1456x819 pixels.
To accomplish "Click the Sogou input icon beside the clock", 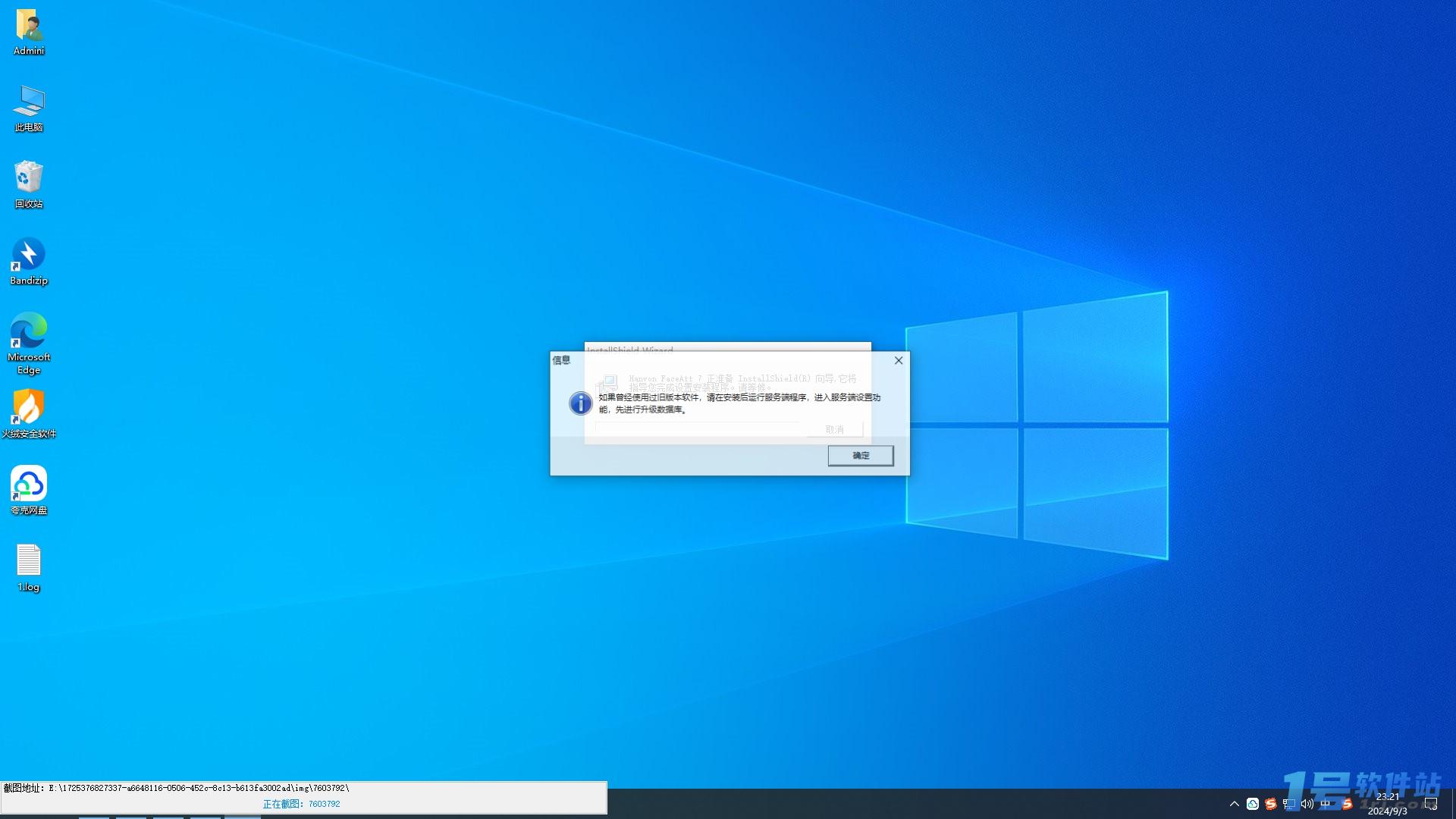I will [1347, 804].
